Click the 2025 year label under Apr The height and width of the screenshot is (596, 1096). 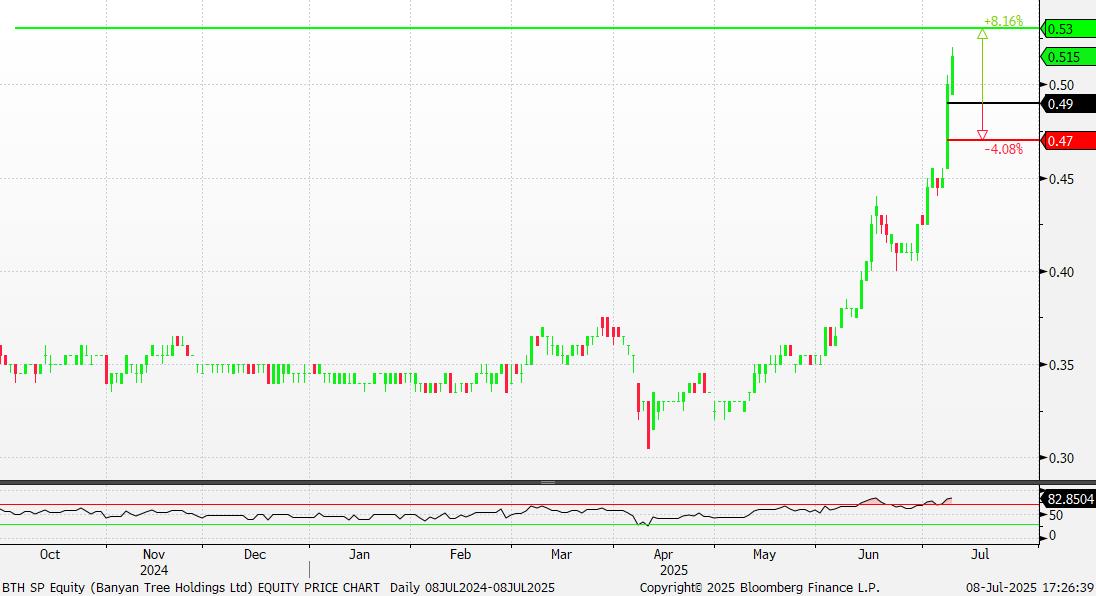coord(674,571)
